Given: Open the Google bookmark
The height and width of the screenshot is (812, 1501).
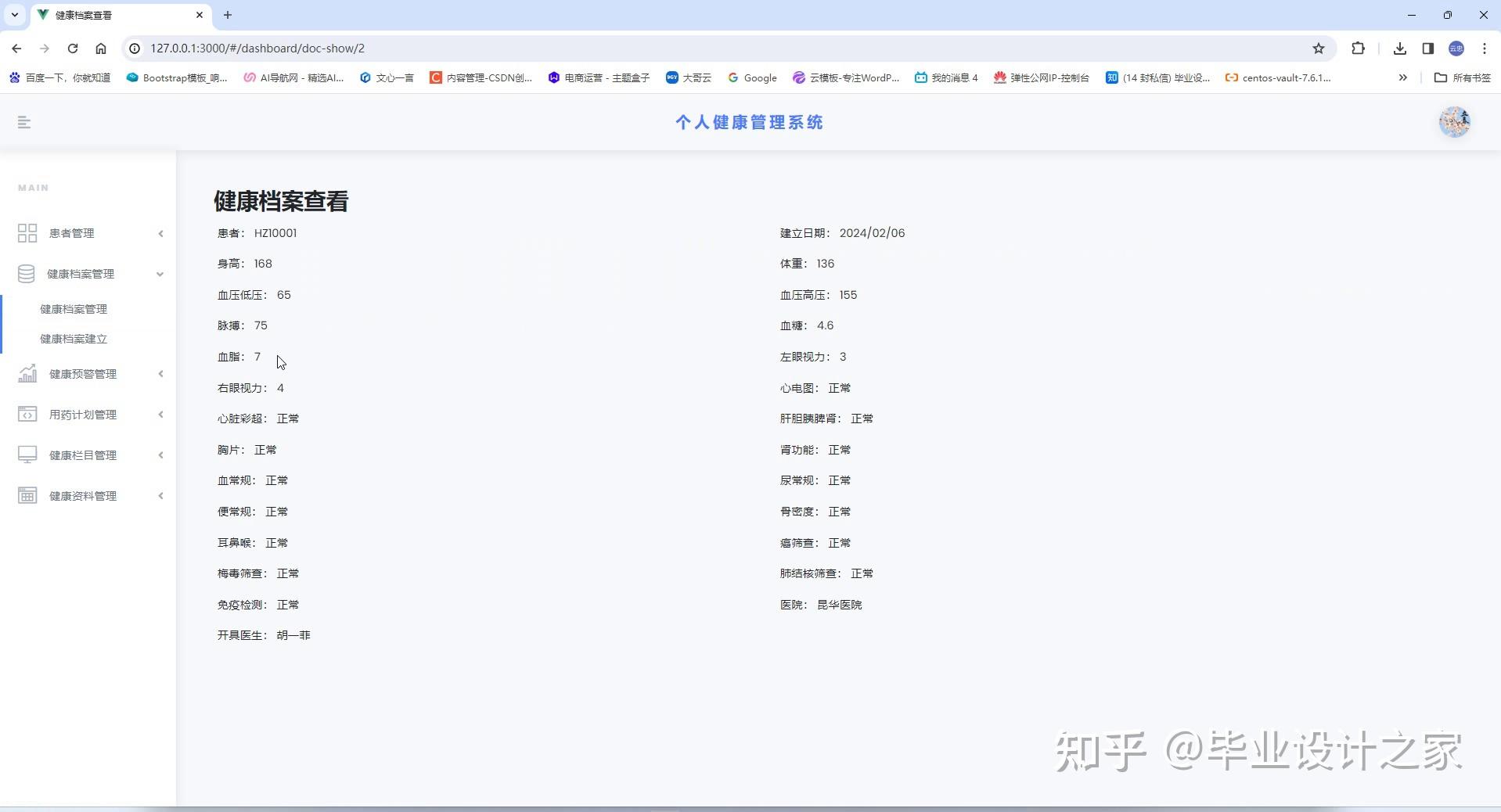Looking at the screenshot, I should click(752, 77).
